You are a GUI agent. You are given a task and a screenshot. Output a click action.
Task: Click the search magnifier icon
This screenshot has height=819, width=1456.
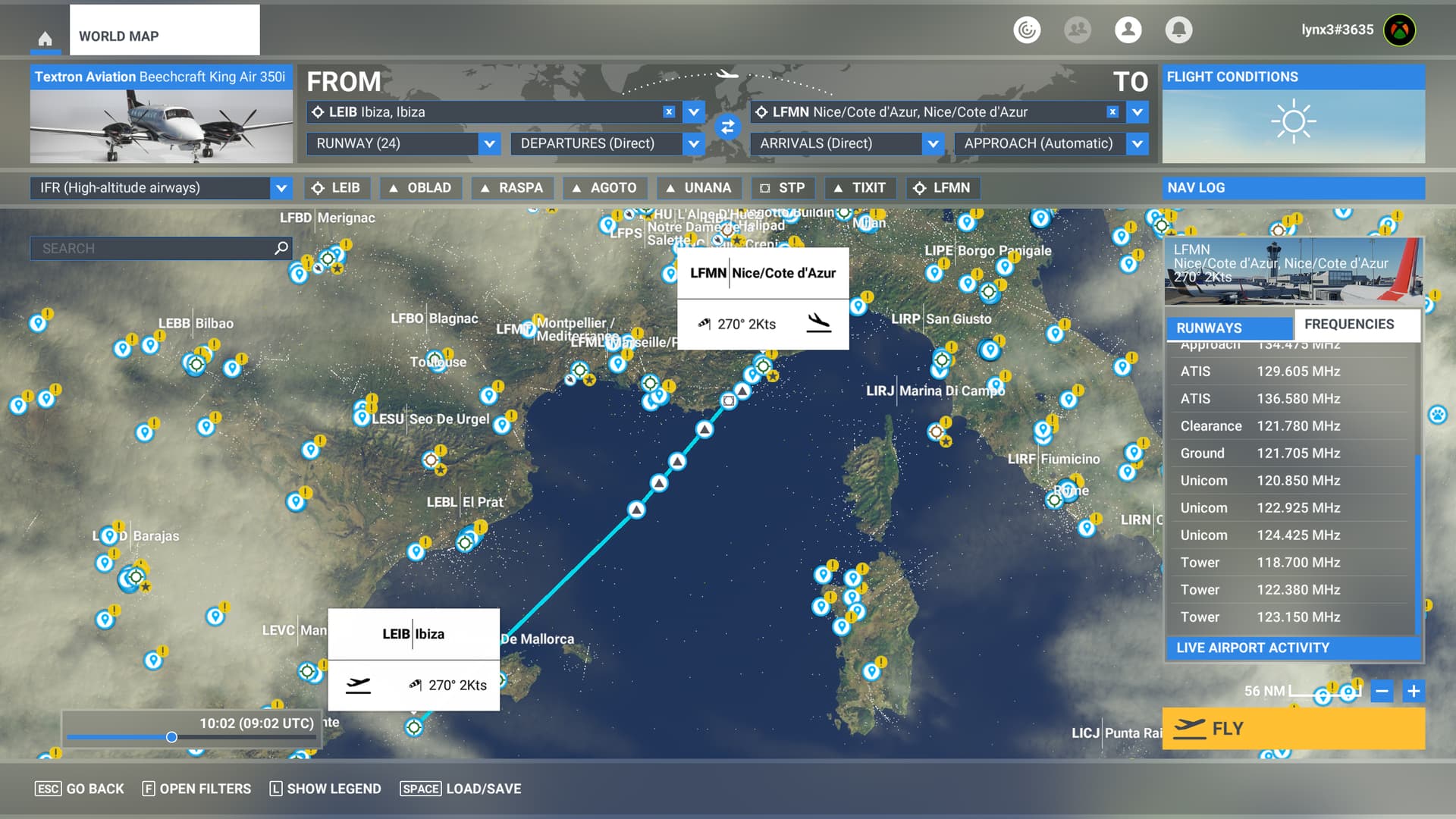pos(281,248)
